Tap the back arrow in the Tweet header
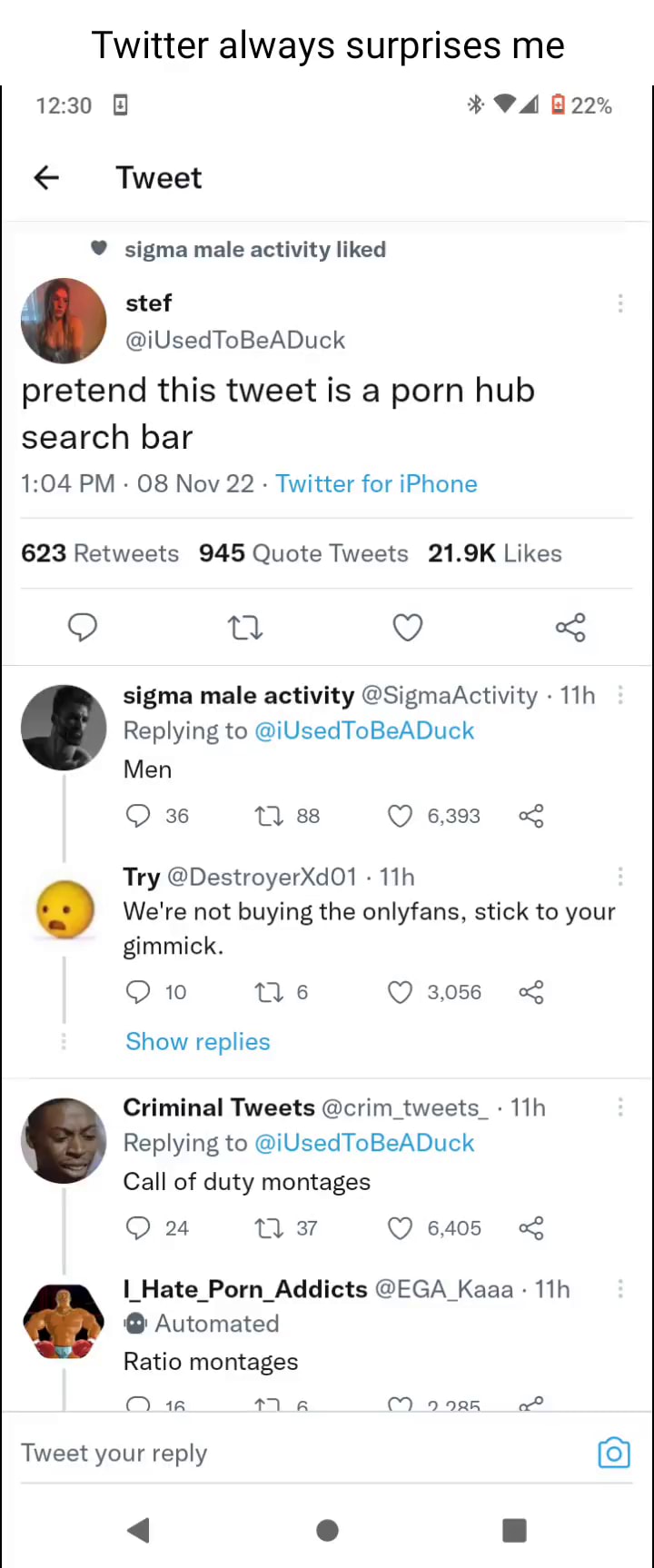Screen dimensions: 654x1568 coord(46,178)
